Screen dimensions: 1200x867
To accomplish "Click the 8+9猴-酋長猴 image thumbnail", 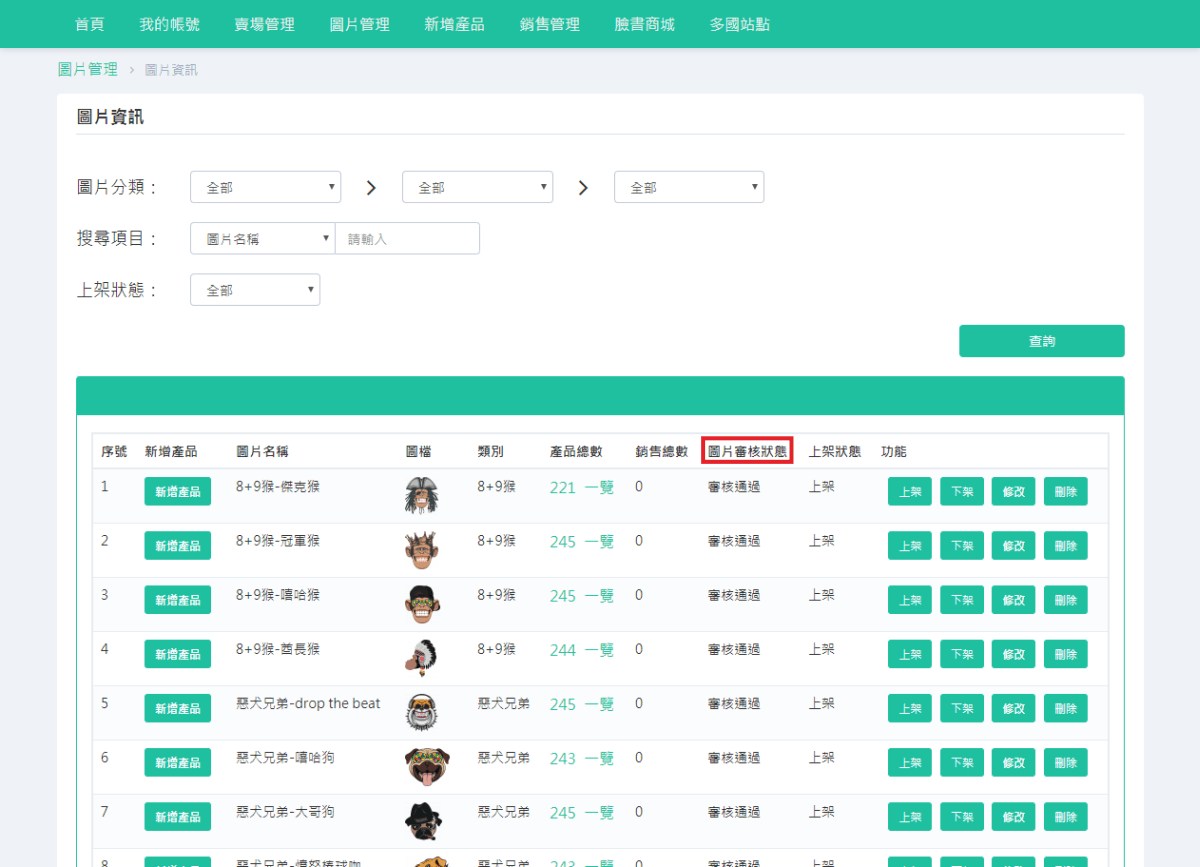I will click(x=424, y=654).
